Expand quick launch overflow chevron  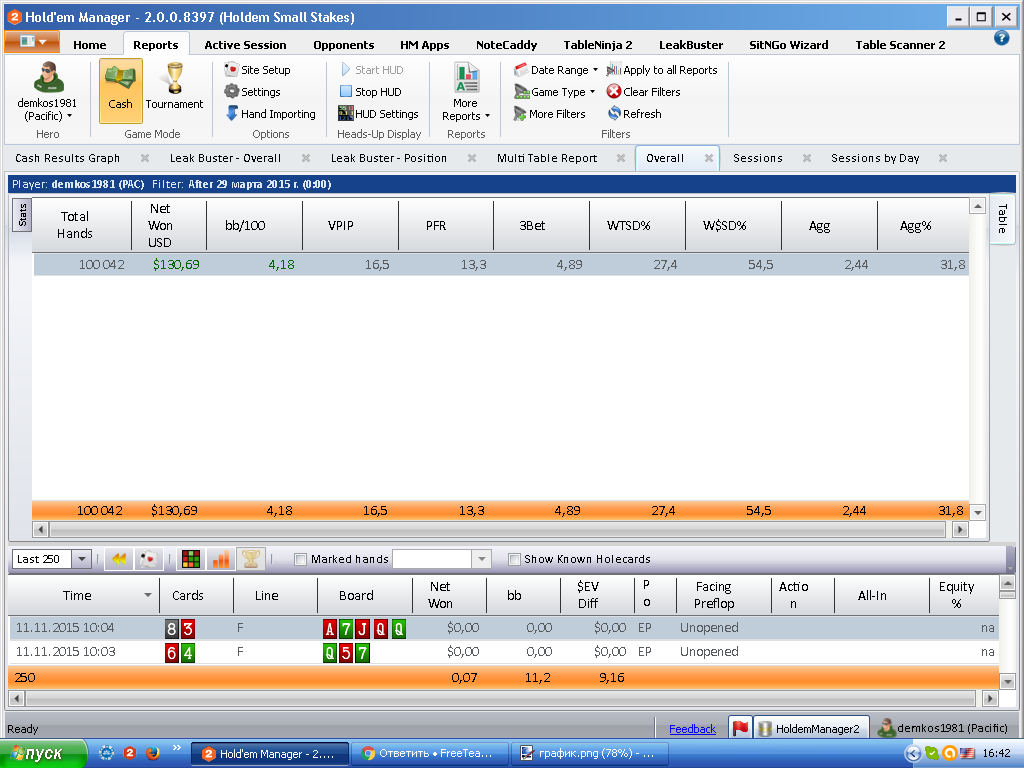coord(176,748)
